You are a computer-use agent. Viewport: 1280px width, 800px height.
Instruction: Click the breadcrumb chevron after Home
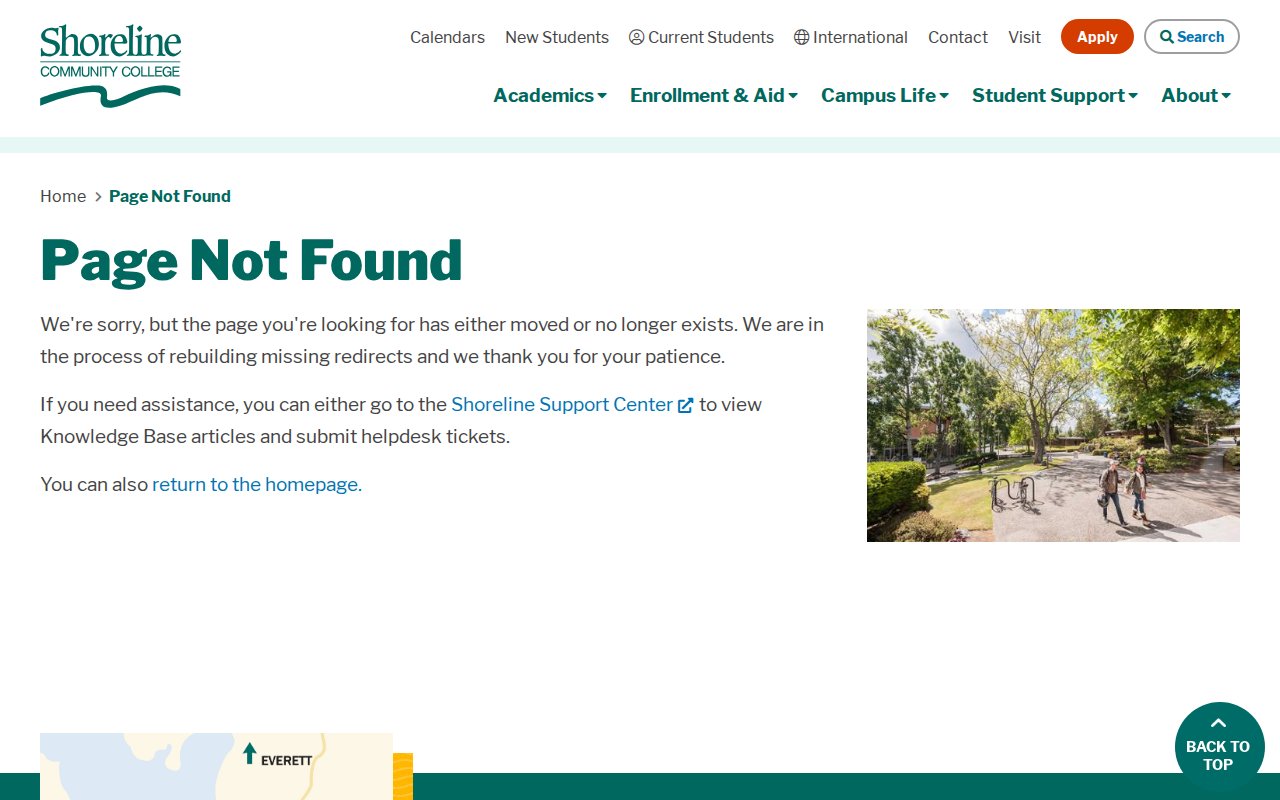[x=98, y=197]
